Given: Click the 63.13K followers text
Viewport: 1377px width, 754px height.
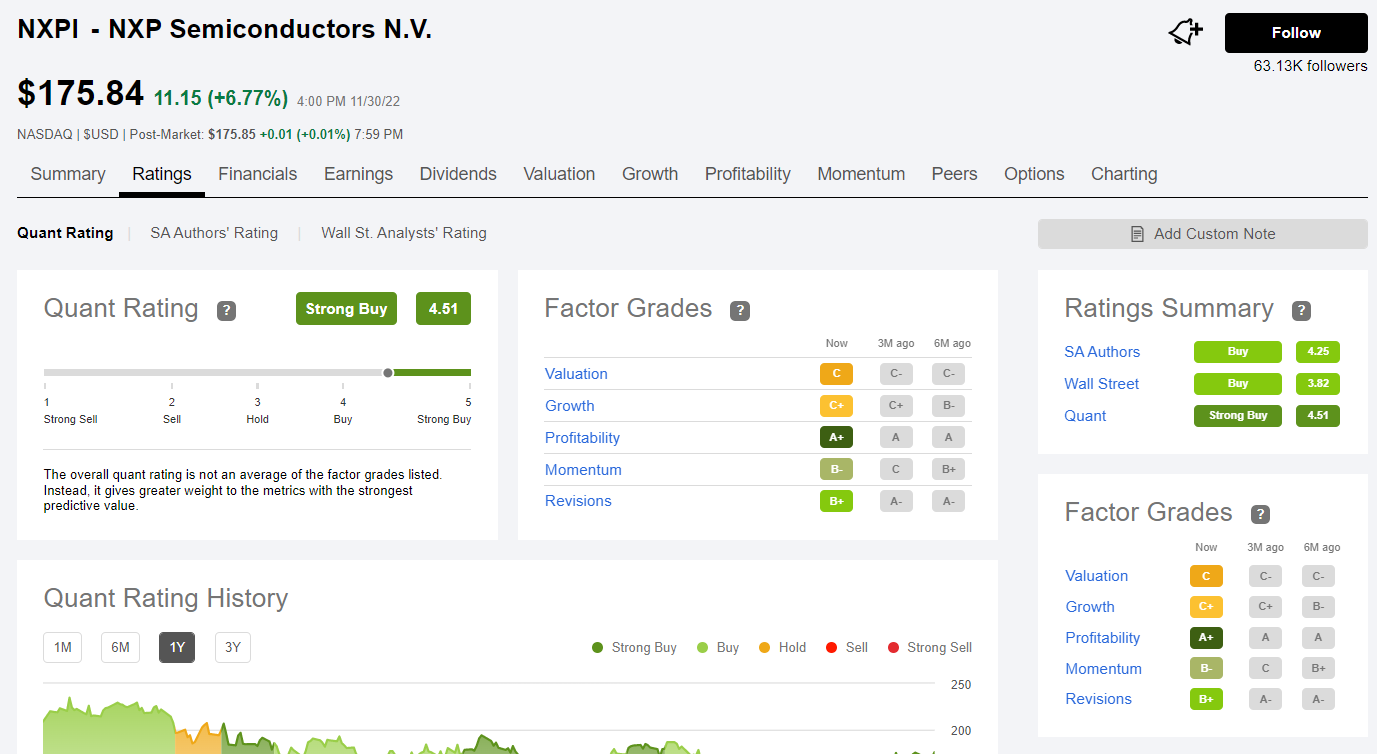Looking at the screenshot, I should coord(1310,66).
